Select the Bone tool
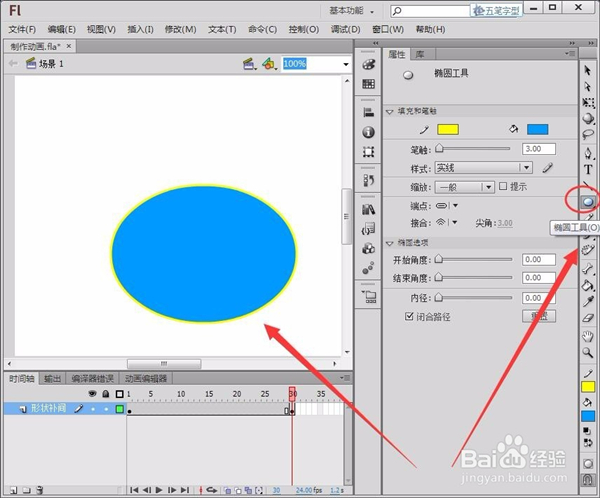This screenshot has width=600, height=498. pos(588,269)
